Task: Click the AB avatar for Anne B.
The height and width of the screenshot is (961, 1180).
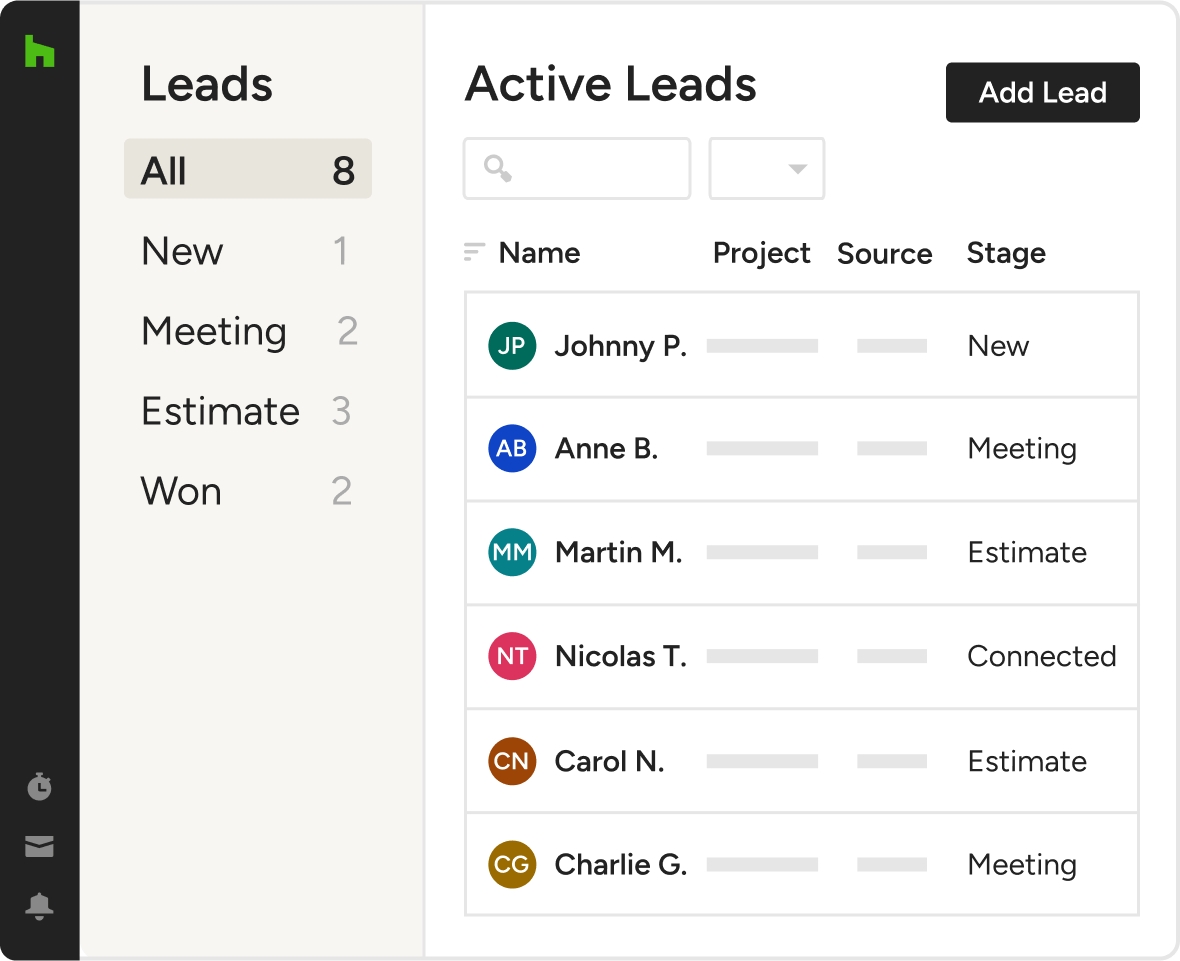Action: point(512,449)
